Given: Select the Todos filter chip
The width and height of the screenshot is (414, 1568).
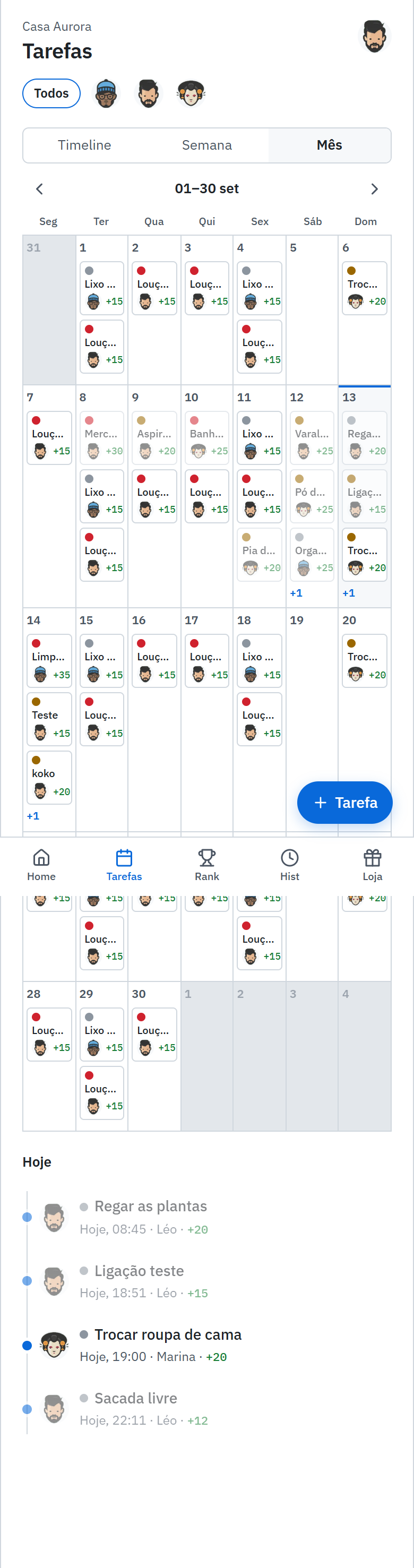Looking at the screenshot, I should [52, 94].
